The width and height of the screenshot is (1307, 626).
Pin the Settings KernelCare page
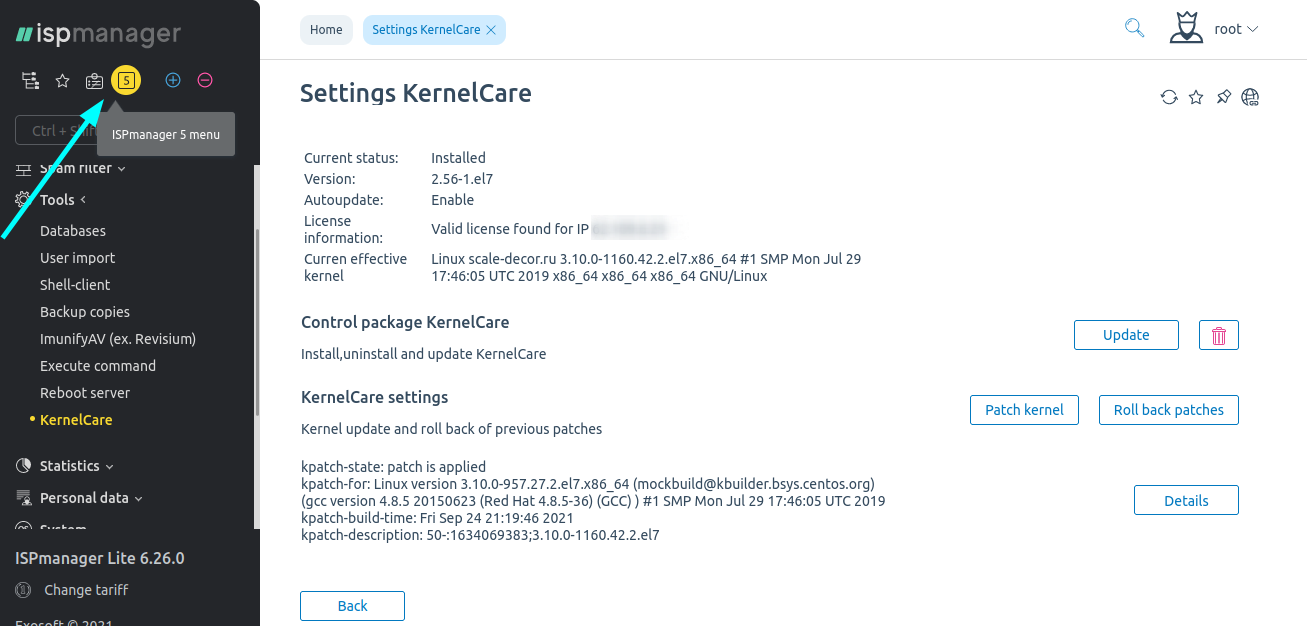1223,97
